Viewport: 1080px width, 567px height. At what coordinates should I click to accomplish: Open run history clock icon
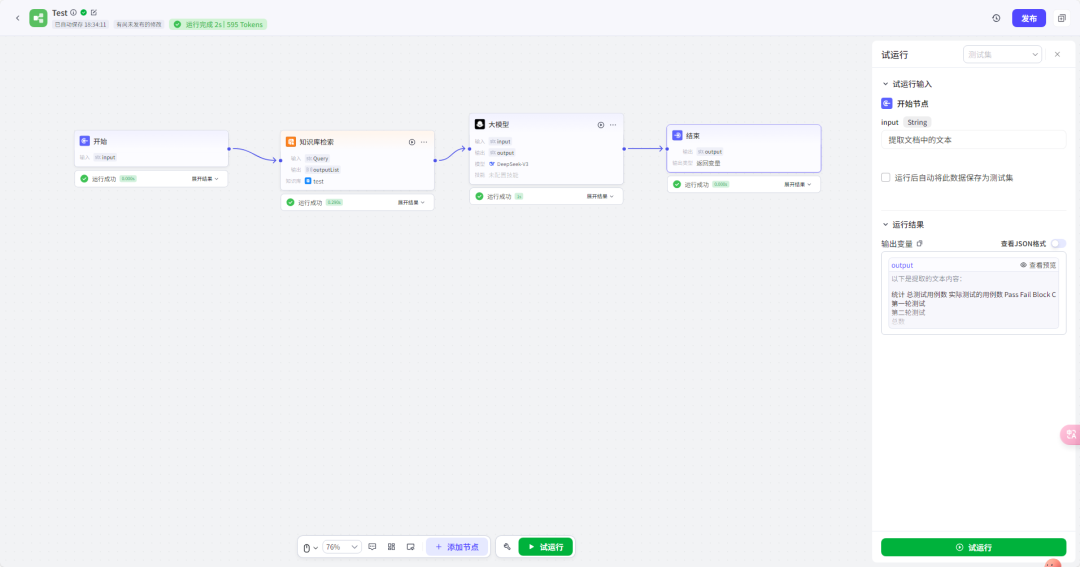pyautogui.click(x=996, y=18)
